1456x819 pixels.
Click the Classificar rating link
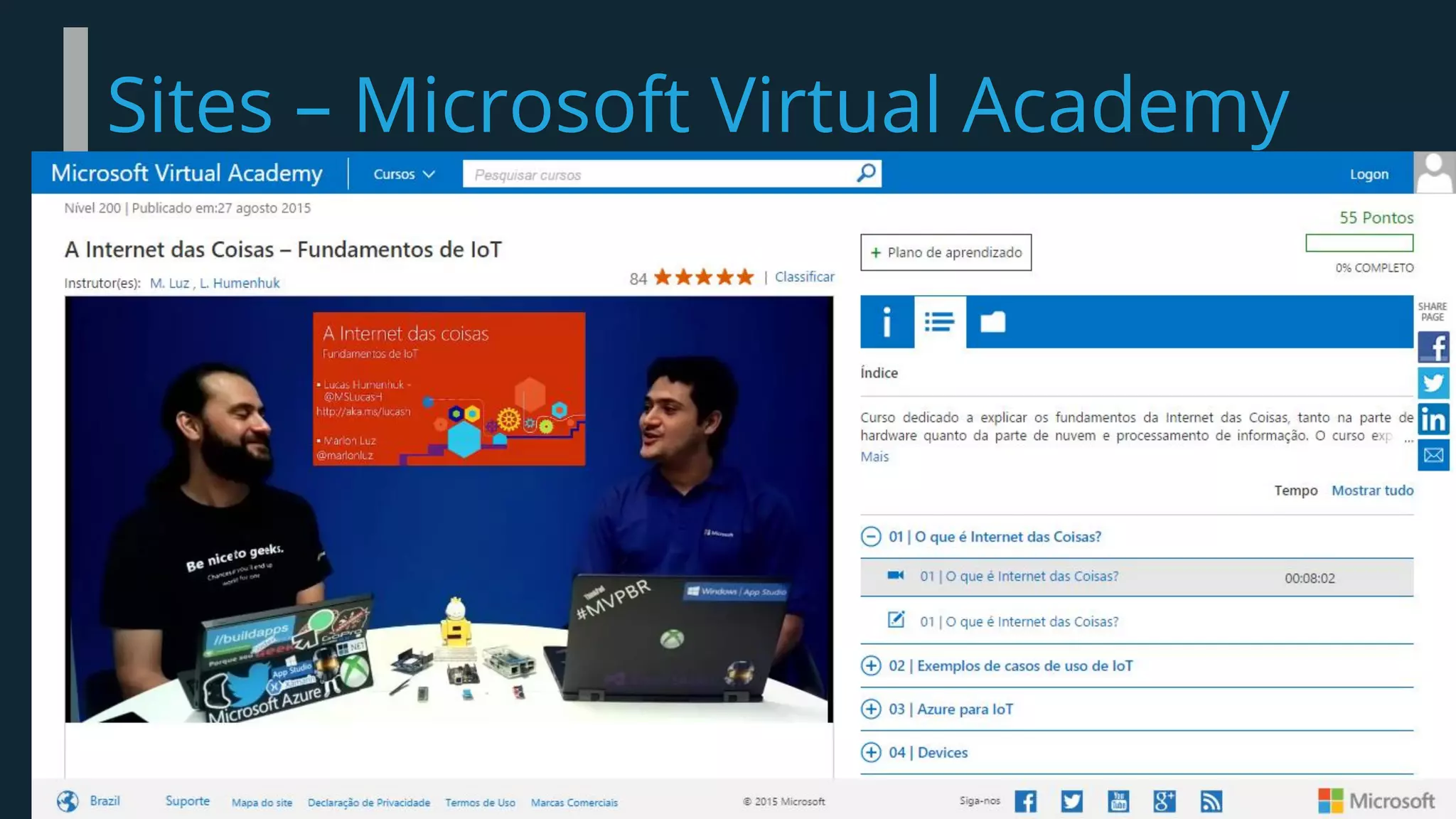click(x=804, y=277)
